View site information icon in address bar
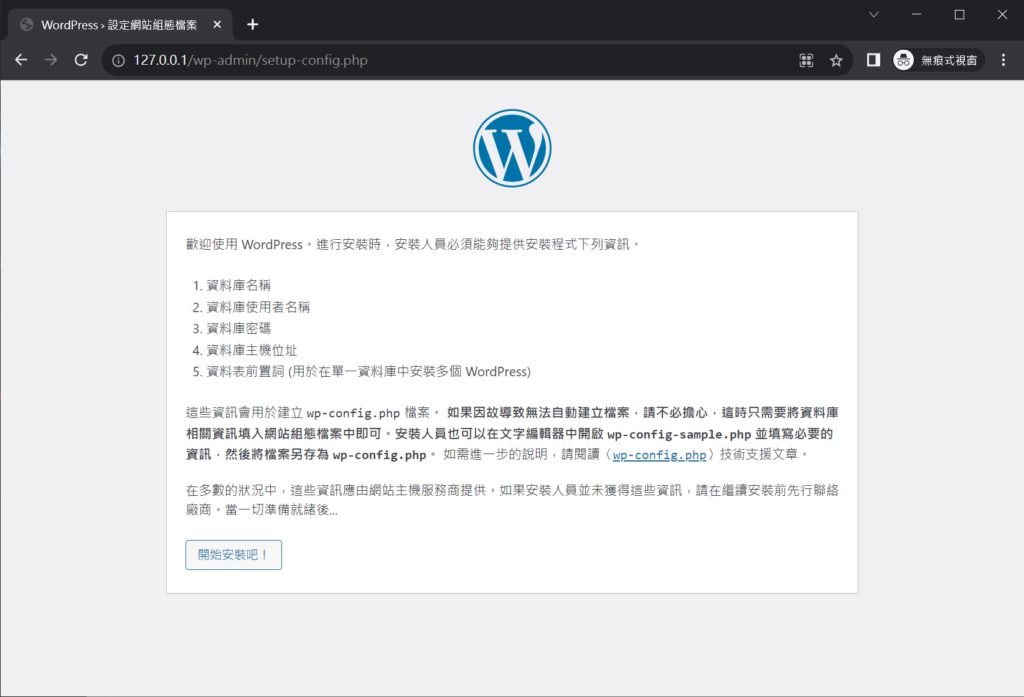The width and height of the screenshot is (1024, 697). [x=118, y=61]
